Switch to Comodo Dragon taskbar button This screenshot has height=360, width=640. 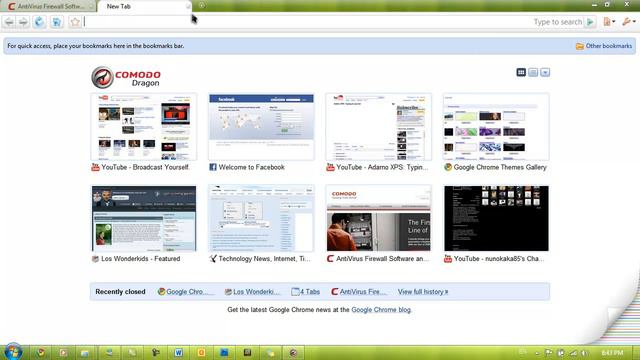(x=293, y=353)
